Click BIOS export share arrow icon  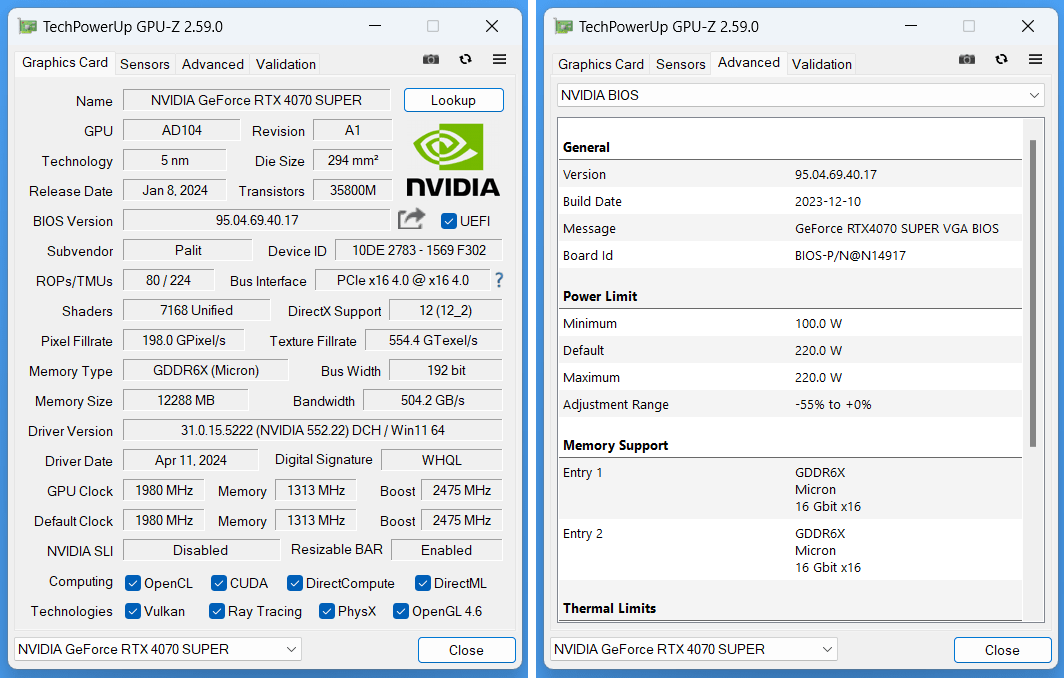point(411,219)
